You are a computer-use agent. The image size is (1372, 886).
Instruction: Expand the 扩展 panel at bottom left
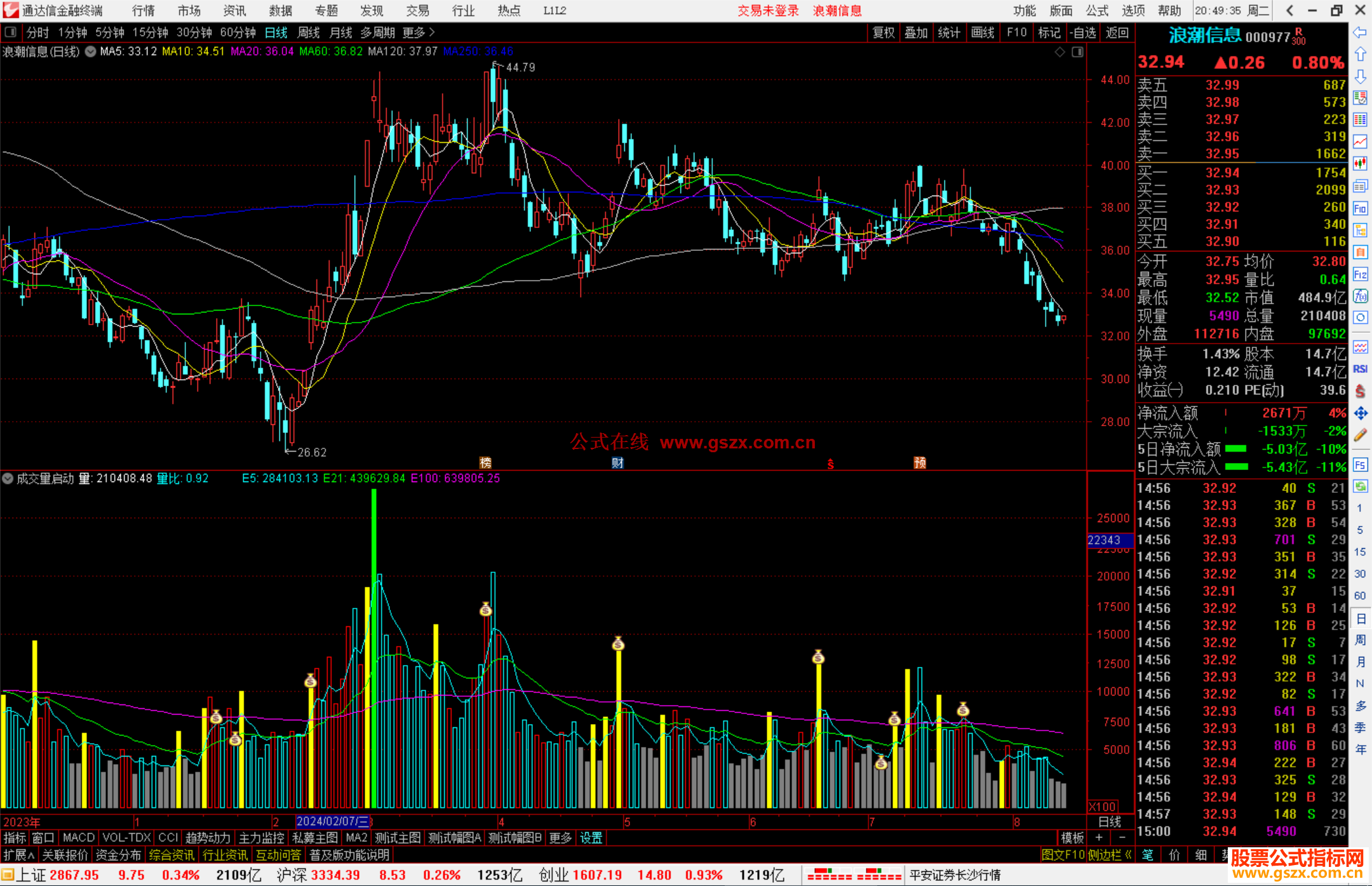pyautogui.click(x=19, y=855)
